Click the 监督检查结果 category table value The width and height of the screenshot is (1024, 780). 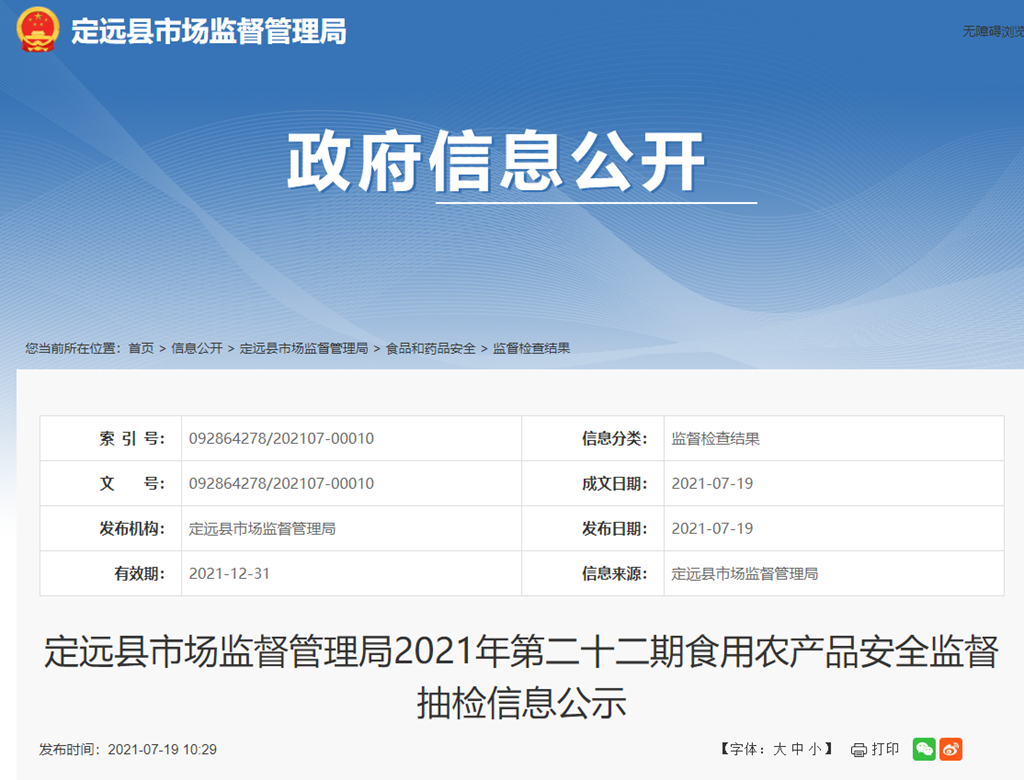point(715,438)
